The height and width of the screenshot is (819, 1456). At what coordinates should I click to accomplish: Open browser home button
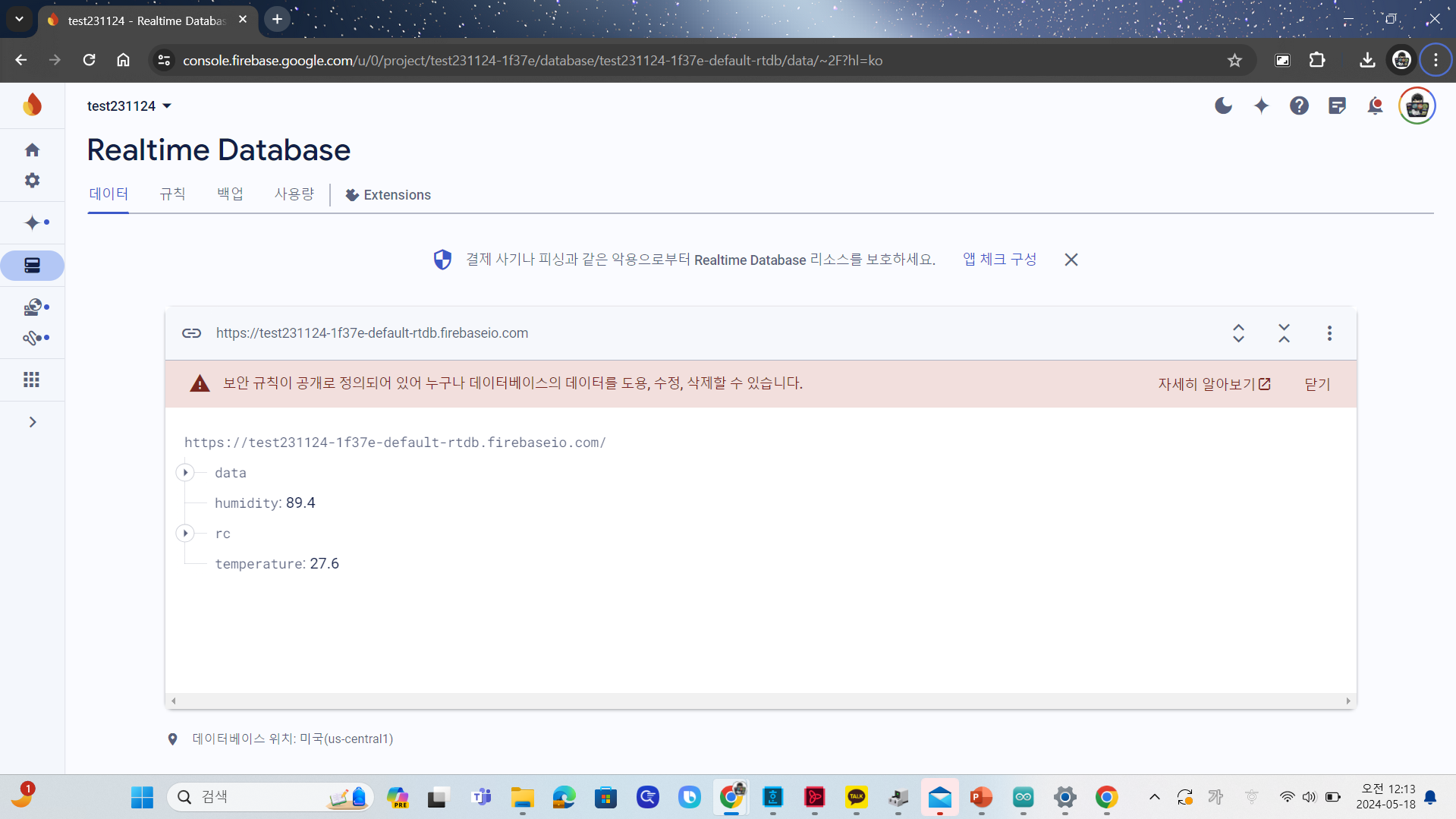tap(123, 60)
